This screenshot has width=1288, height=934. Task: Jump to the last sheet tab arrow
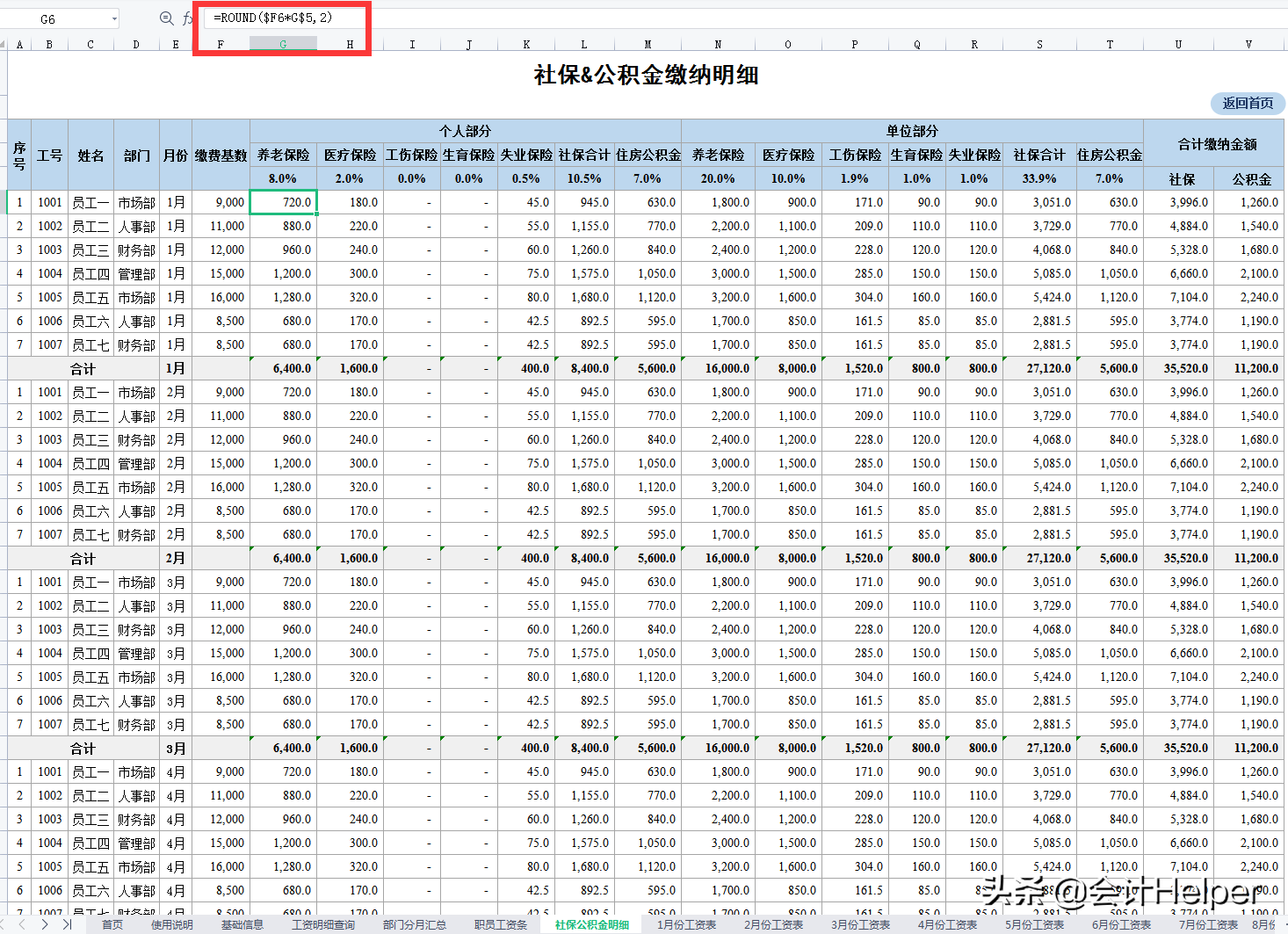tap(67, 924)
